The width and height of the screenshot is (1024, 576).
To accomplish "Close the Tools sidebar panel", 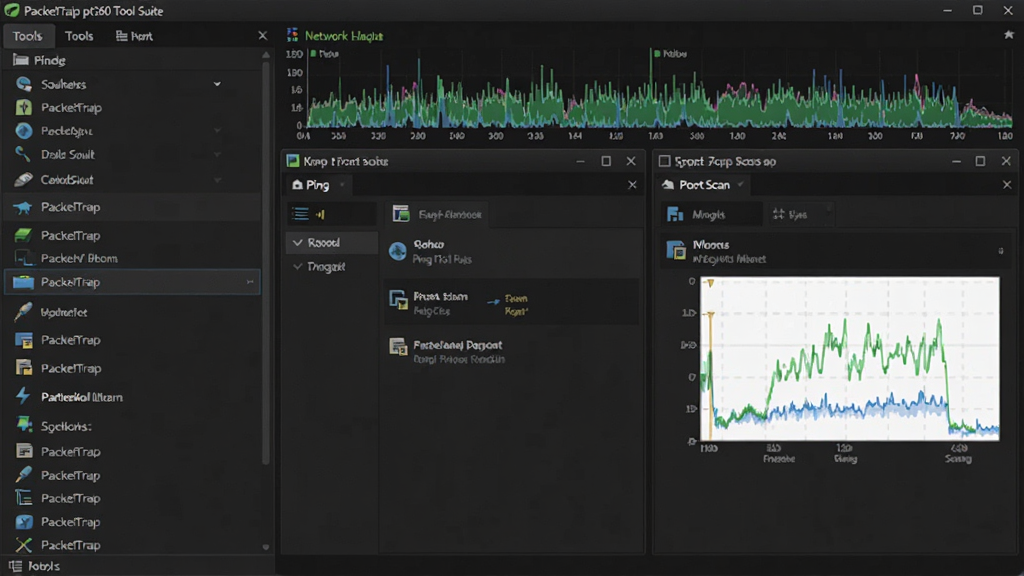I will 263,35.
